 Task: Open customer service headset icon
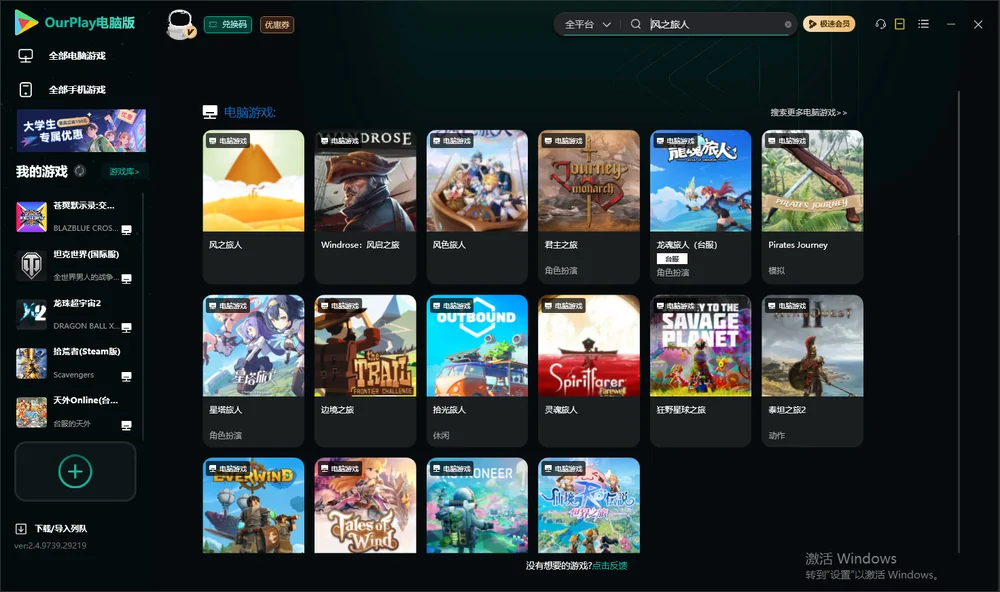click(881, 24)
